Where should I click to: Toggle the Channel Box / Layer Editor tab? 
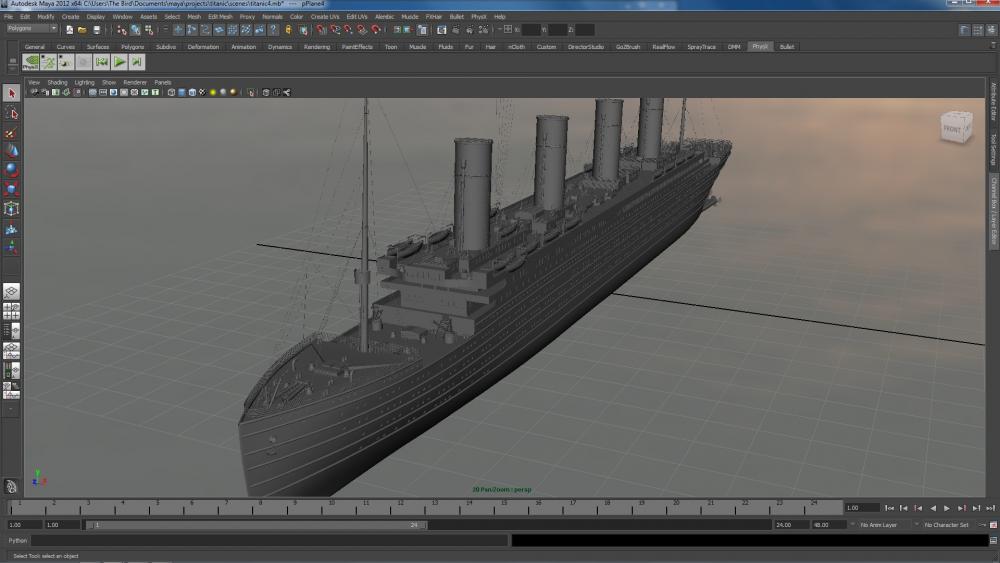[x=994, y=210]
